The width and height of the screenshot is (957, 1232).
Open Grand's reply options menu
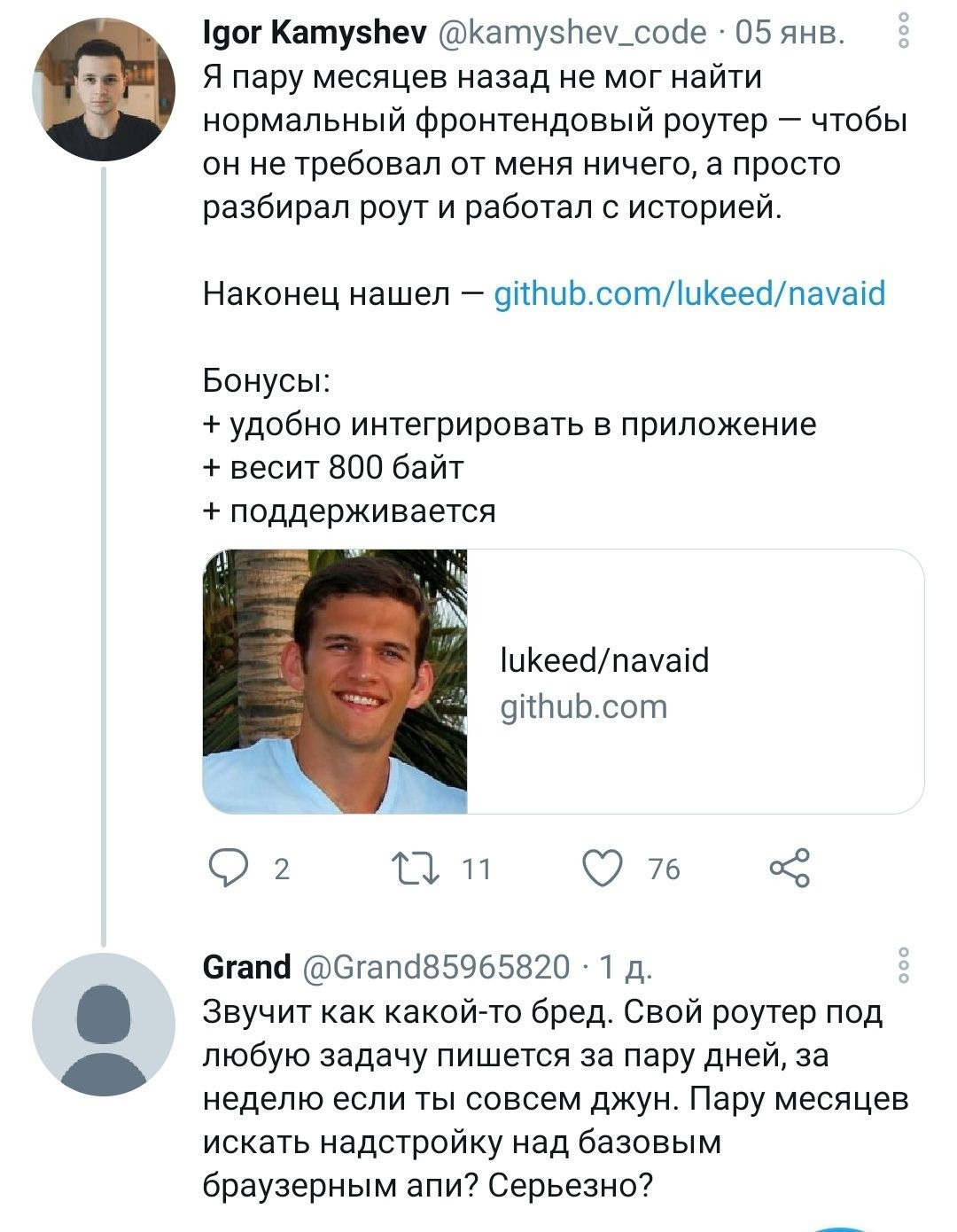coord(903,965)
